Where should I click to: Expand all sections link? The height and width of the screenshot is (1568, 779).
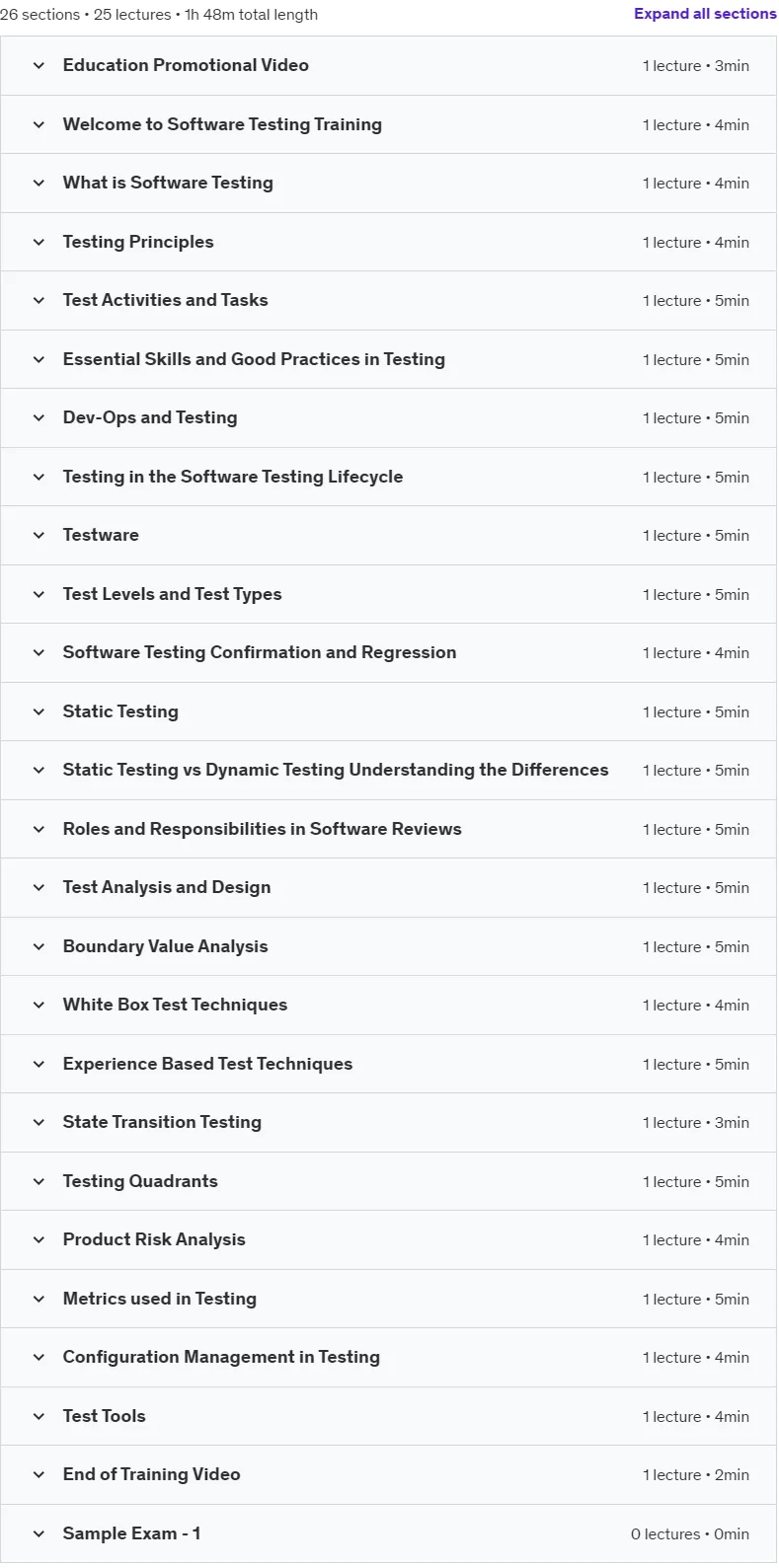(705, 14)
